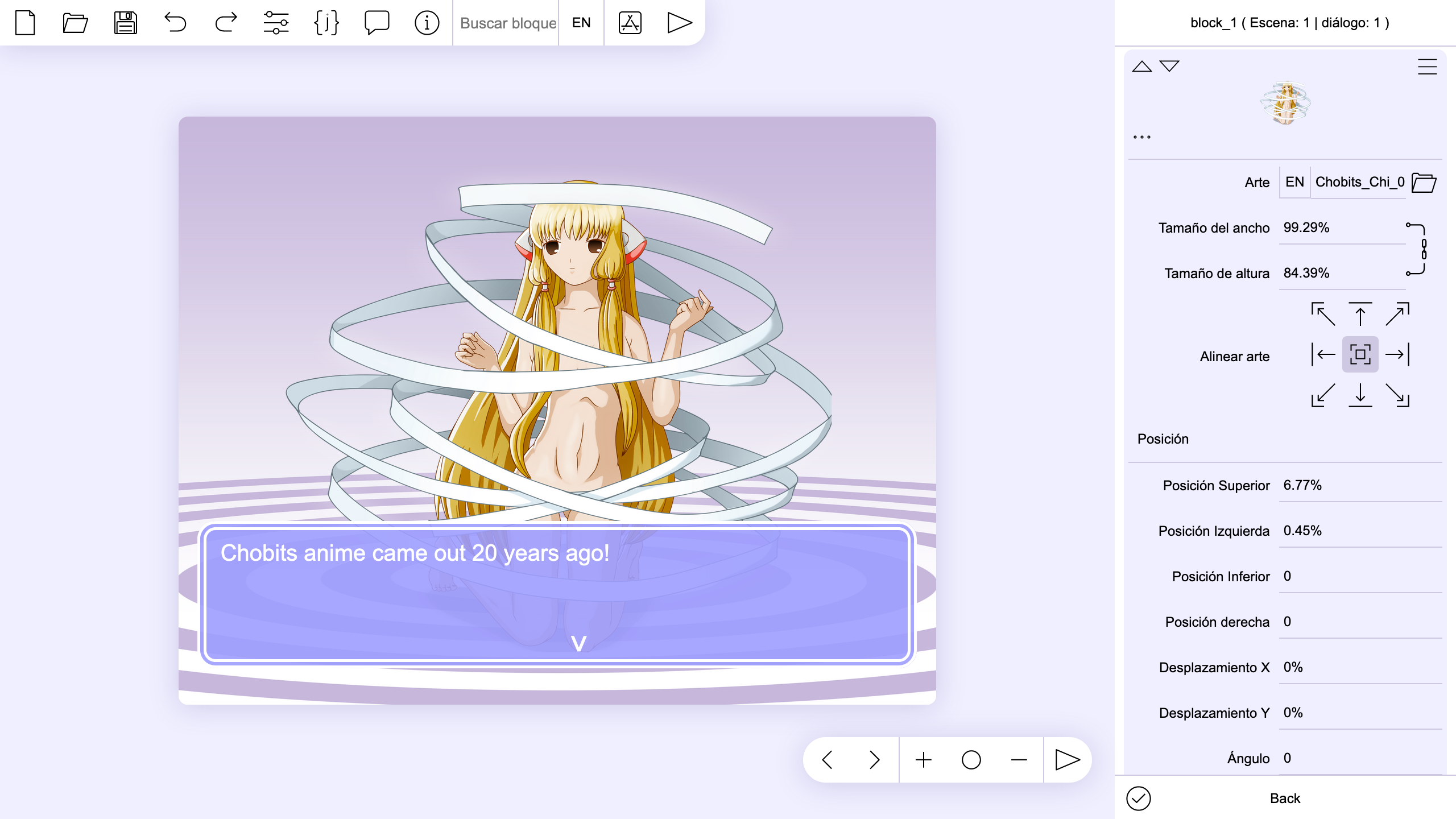Zoom in with the plus icon
Viewport: 1456px width, 819px height.
coord(924,760)
